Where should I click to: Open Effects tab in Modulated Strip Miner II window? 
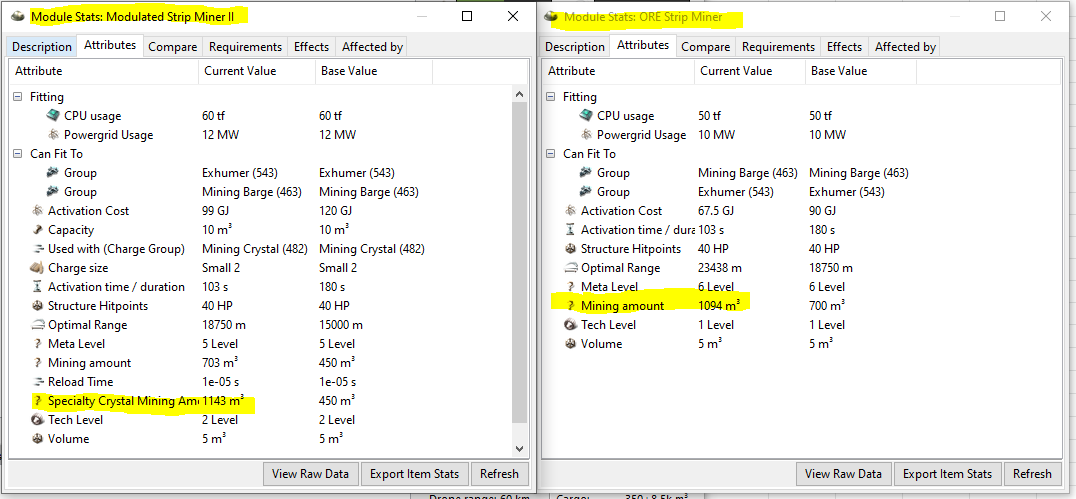coord(312,47)
